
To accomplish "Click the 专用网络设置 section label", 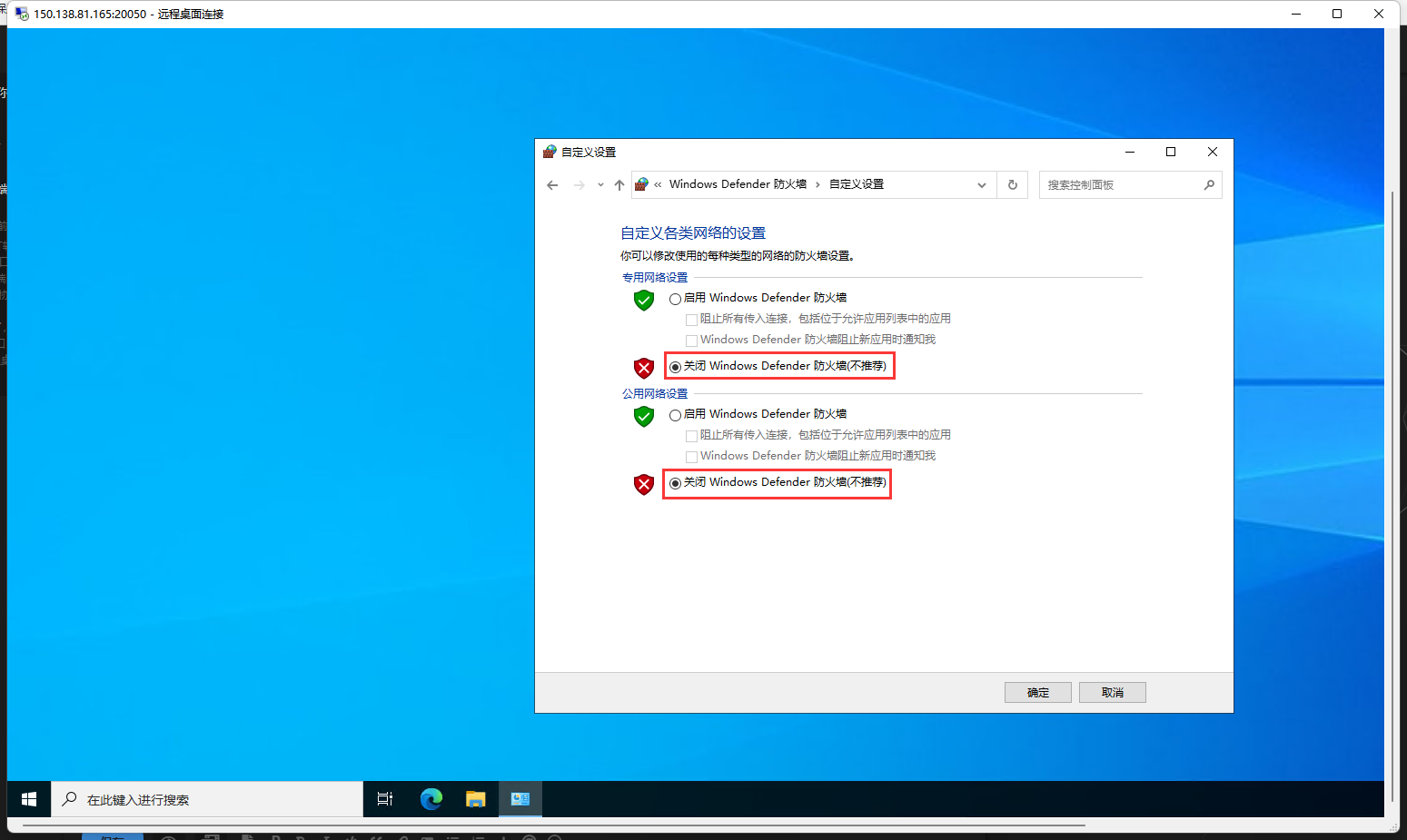I will [x=655, y=278].
